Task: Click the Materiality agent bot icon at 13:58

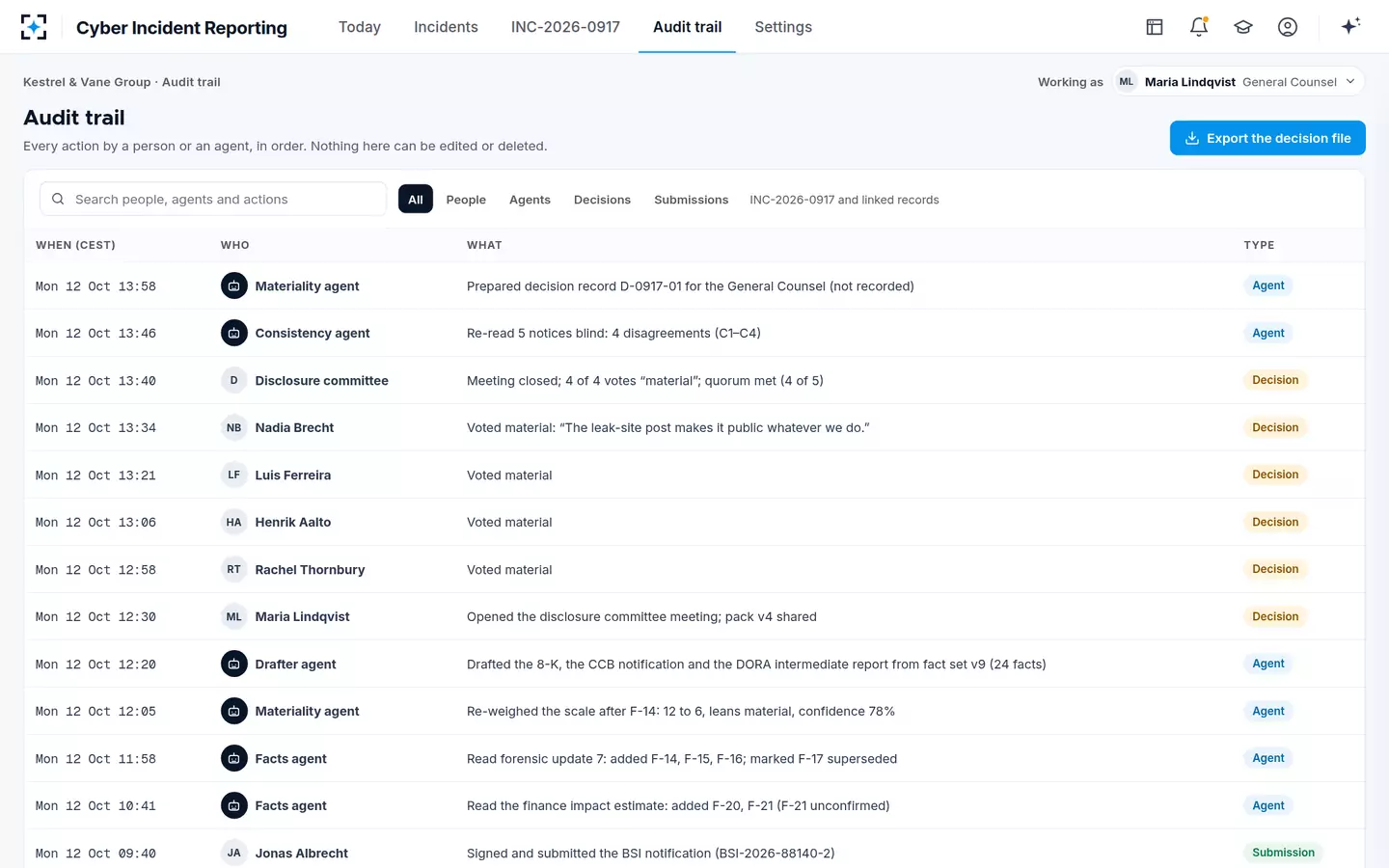Action: 233,285
